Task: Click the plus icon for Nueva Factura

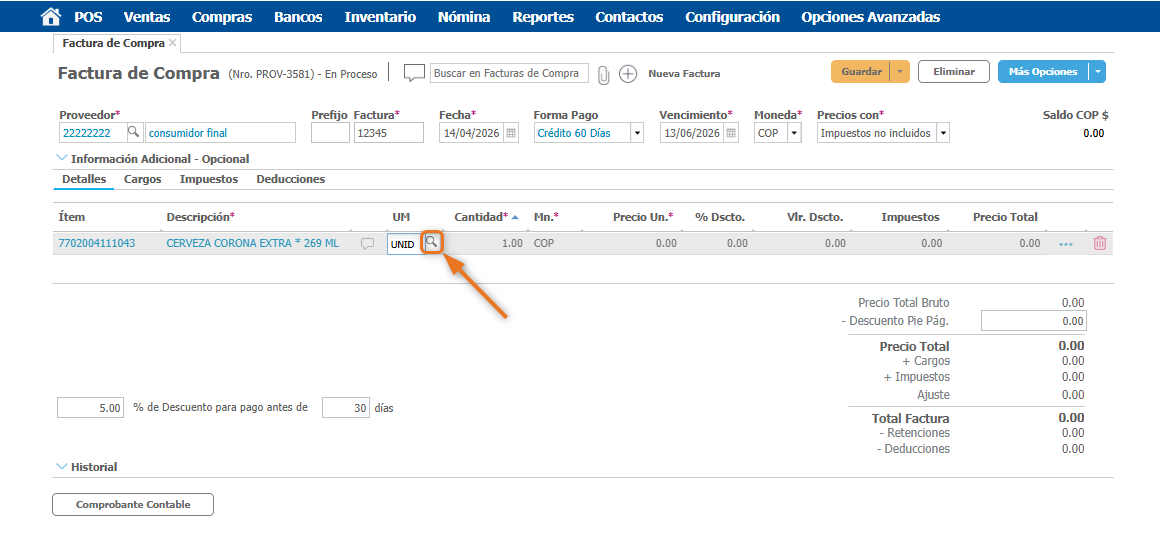Action: point(628,74)
